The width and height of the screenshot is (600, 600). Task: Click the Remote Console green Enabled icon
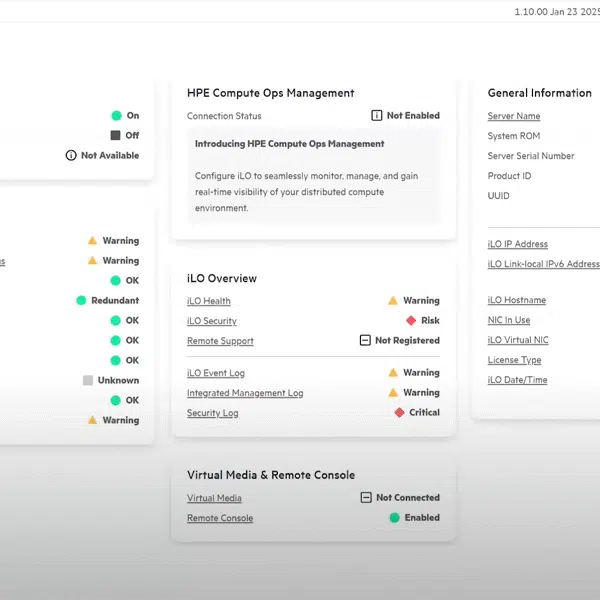(x=394, y=518)
